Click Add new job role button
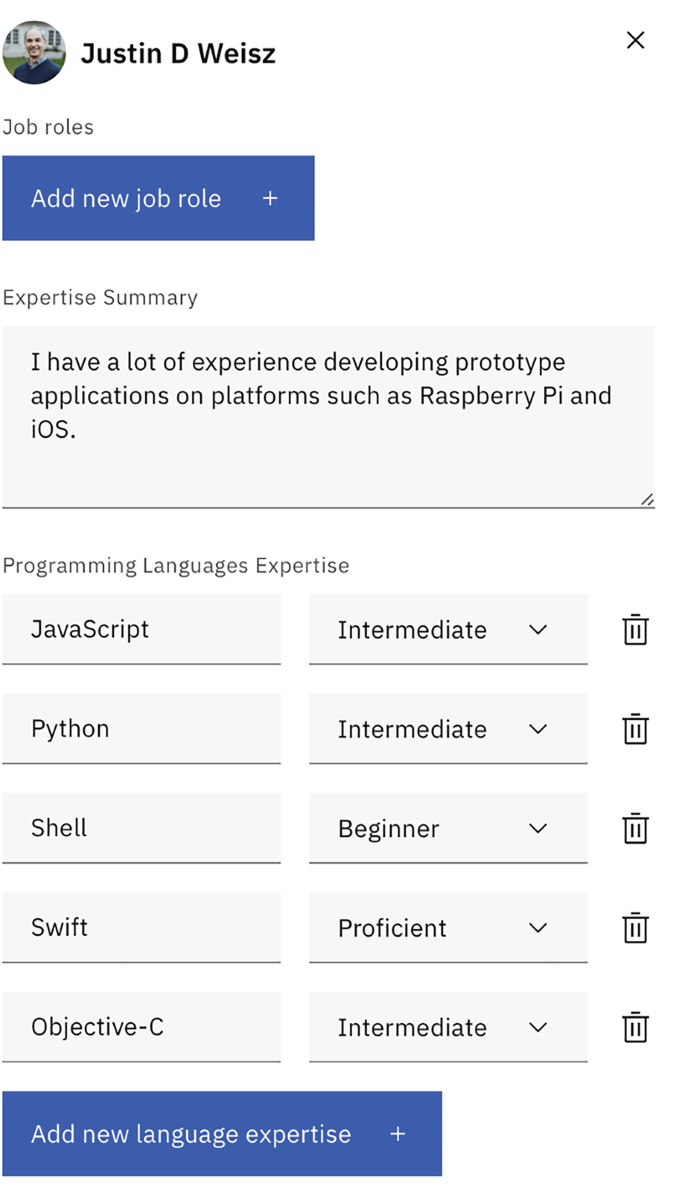The image size is (685, 1198). pyautogui.click(x=158, y=198)
